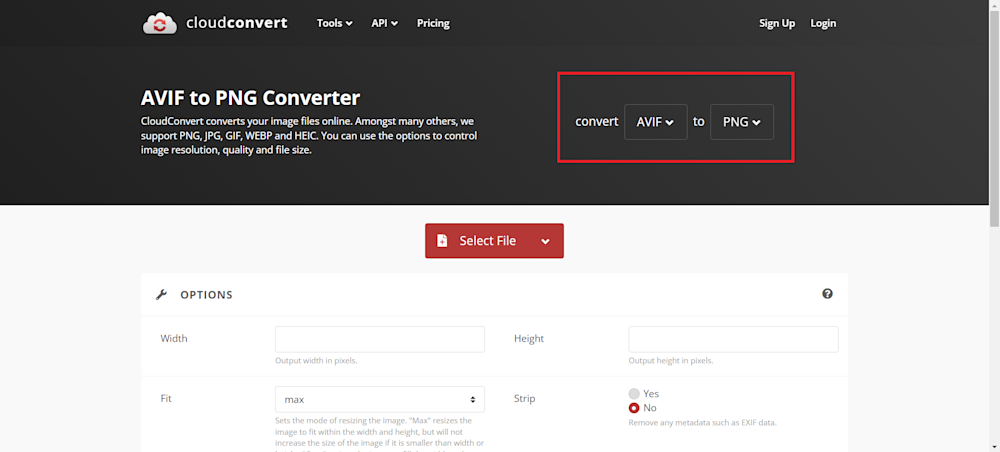Viewport: 1000px width, 452px height.
Task: Click the Height input field
Action: point(733,339)
